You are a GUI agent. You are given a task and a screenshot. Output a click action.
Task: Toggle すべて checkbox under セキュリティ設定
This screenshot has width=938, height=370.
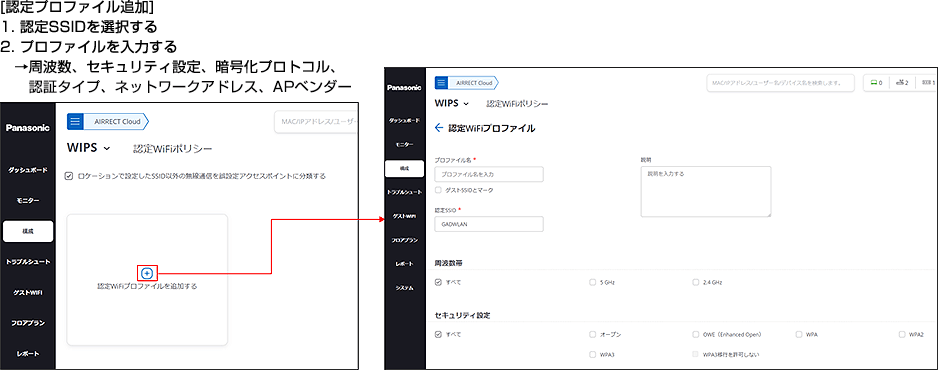[x=438, y=335]
